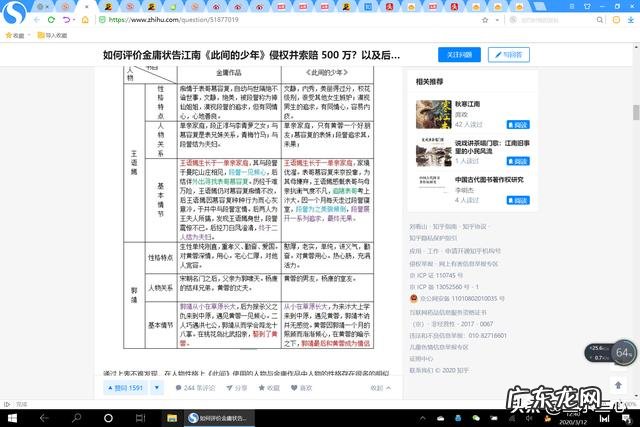Follow the question with 关注问题

[x=459, y=55]
